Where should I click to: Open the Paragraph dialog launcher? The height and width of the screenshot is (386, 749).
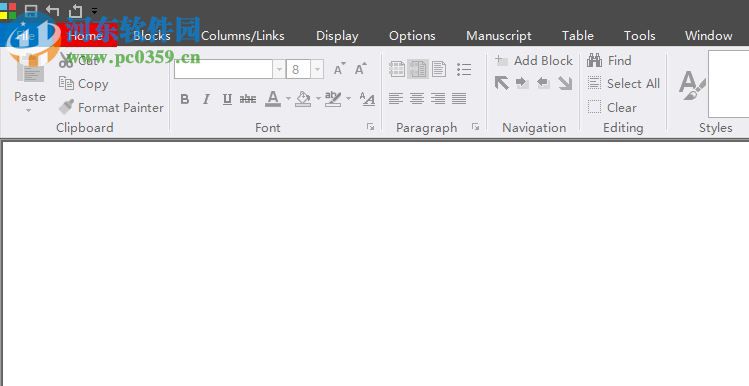tap(475, 127)
